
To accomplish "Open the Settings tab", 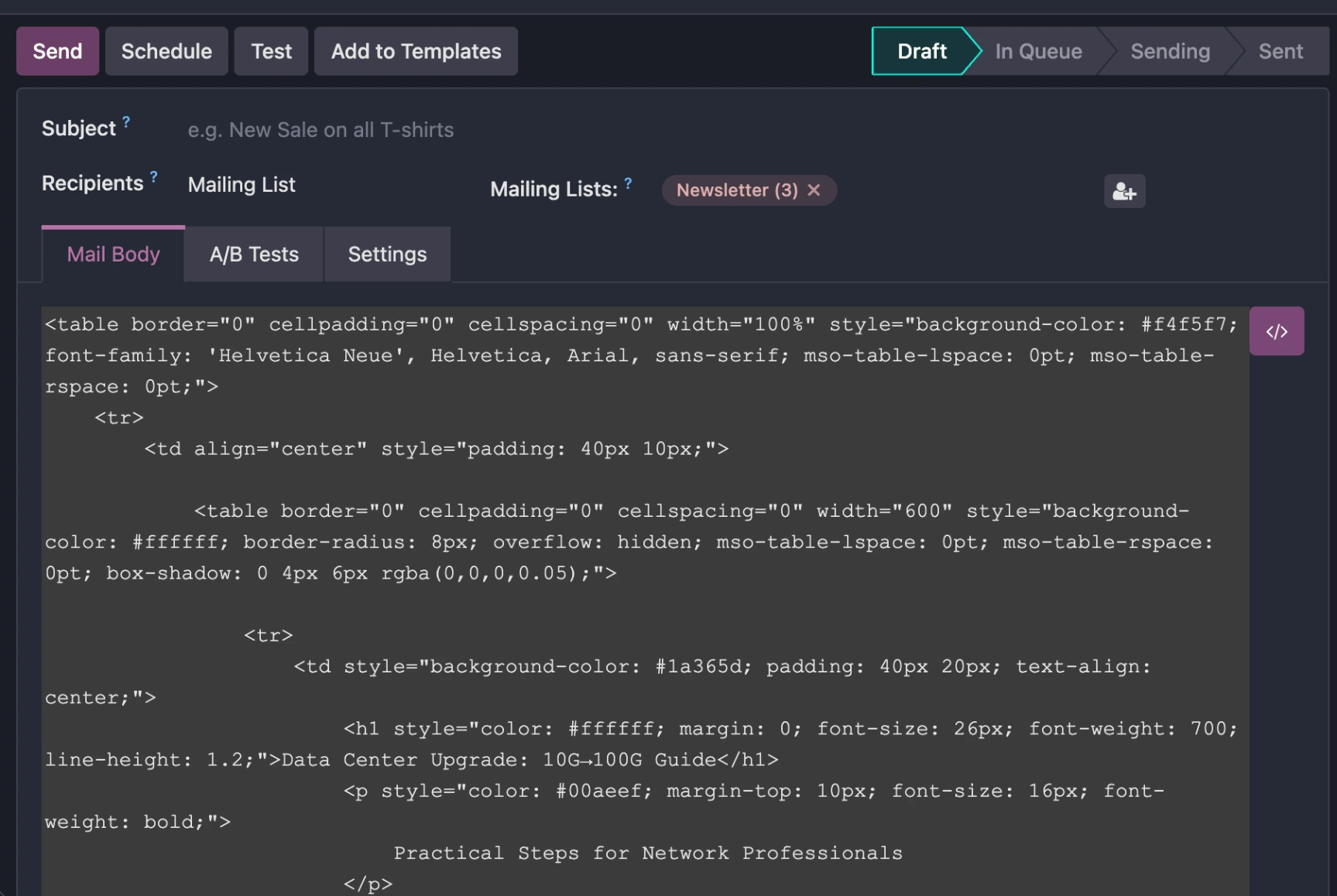I will click(x=386, y=254).
